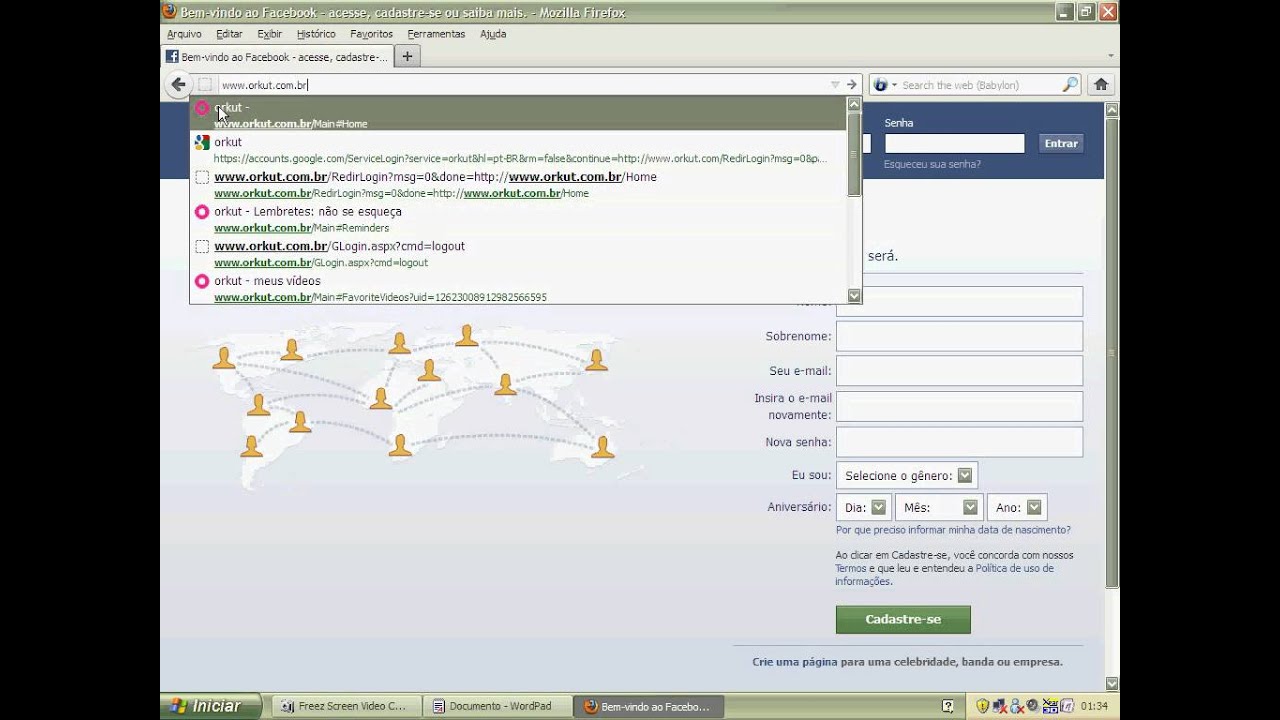Click the pink Orkut icon beside 'orkut - meus vídeos'
1280x720 pixels.
coord(202,281)
